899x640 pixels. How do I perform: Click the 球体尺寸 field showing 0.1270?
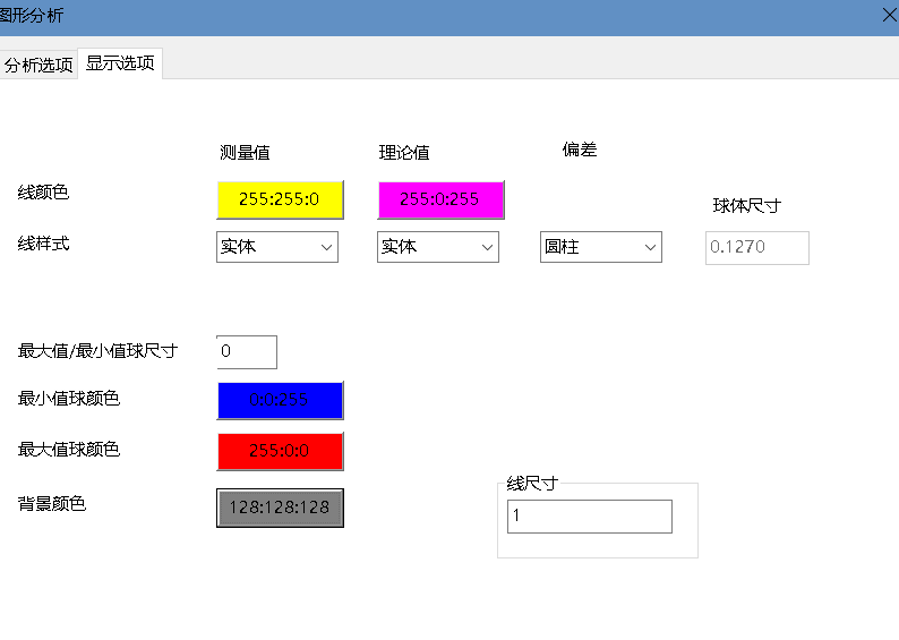pos(756,247)
